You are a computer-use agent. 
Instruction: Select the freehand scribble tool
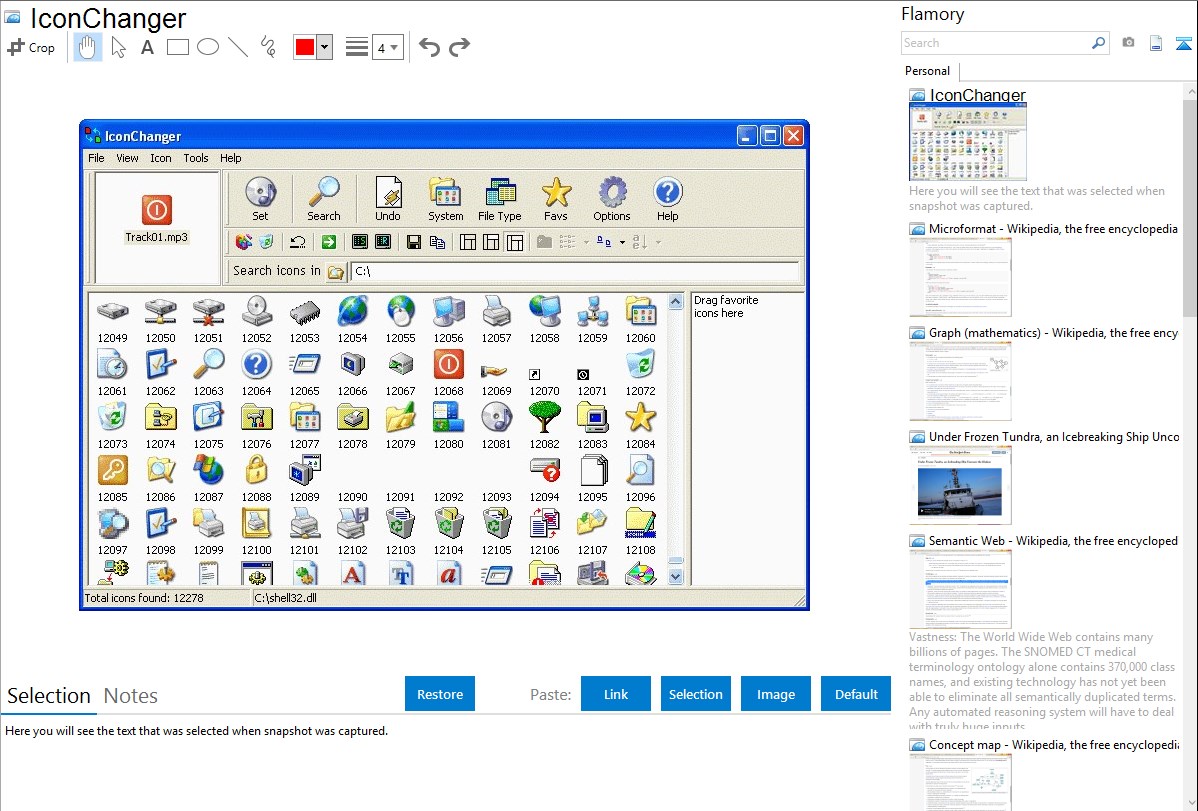(268, 47)
